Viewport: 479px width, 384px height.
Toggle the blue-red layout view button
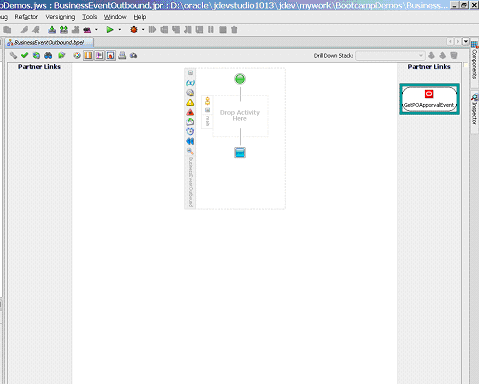[111, 55]
